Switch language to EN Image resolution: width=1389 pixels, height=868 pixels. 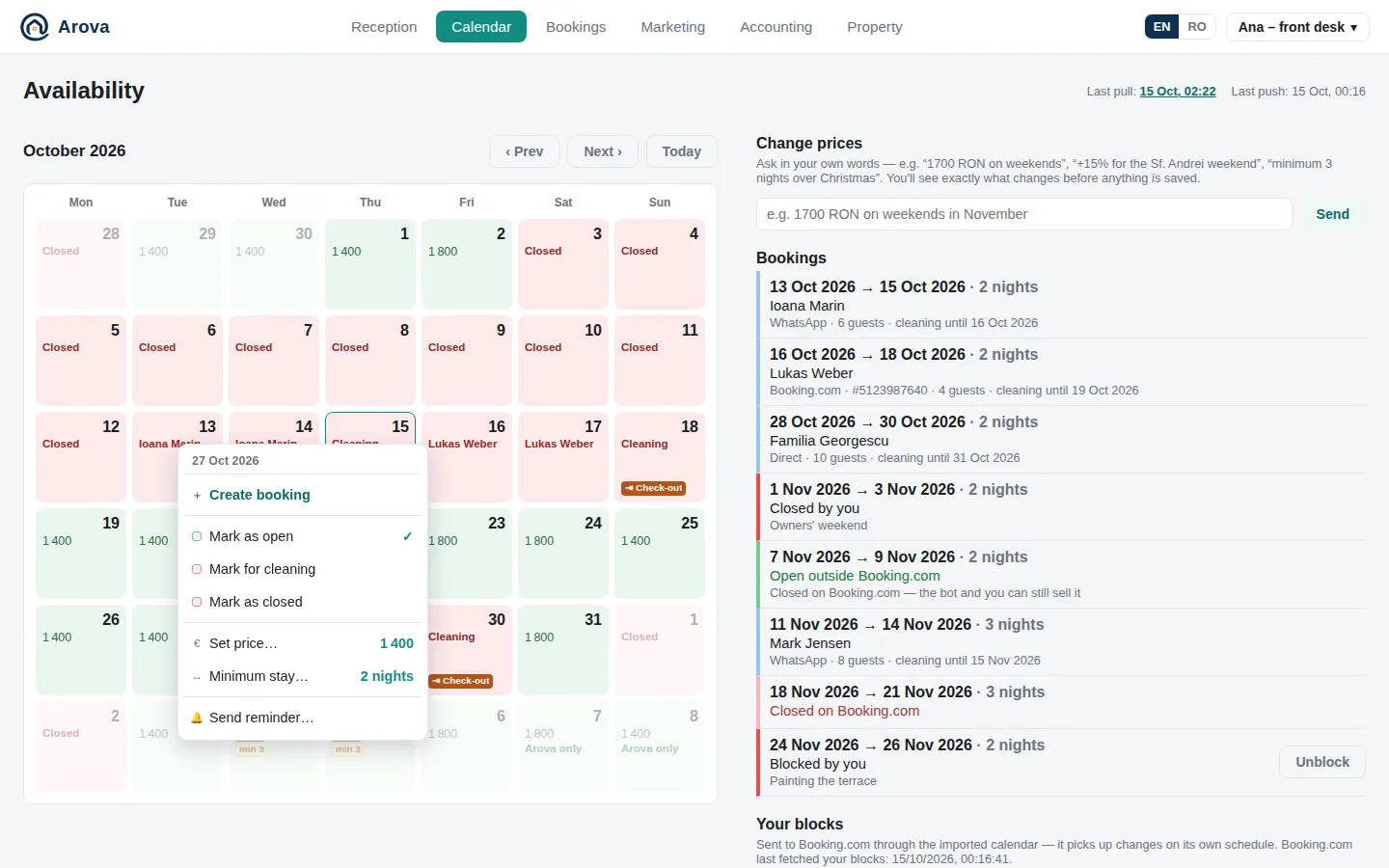(x=1161, y=27)
